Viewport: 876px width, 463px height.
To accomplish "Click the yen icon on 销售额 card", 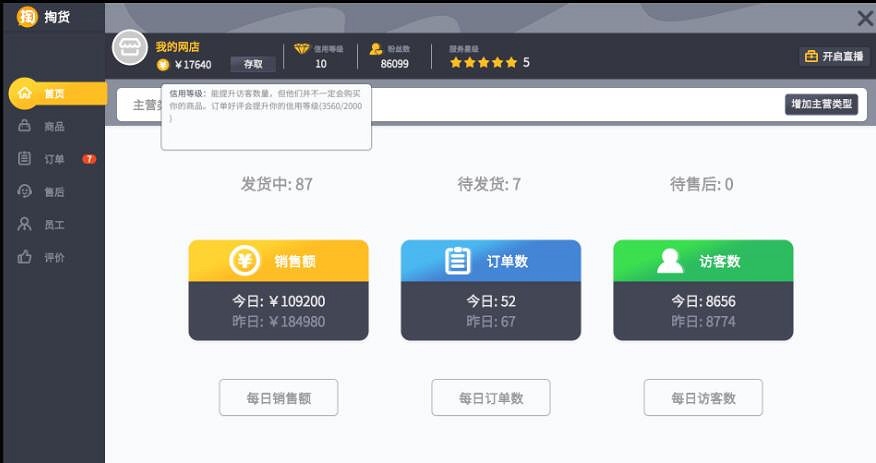I will click(245, 261).
